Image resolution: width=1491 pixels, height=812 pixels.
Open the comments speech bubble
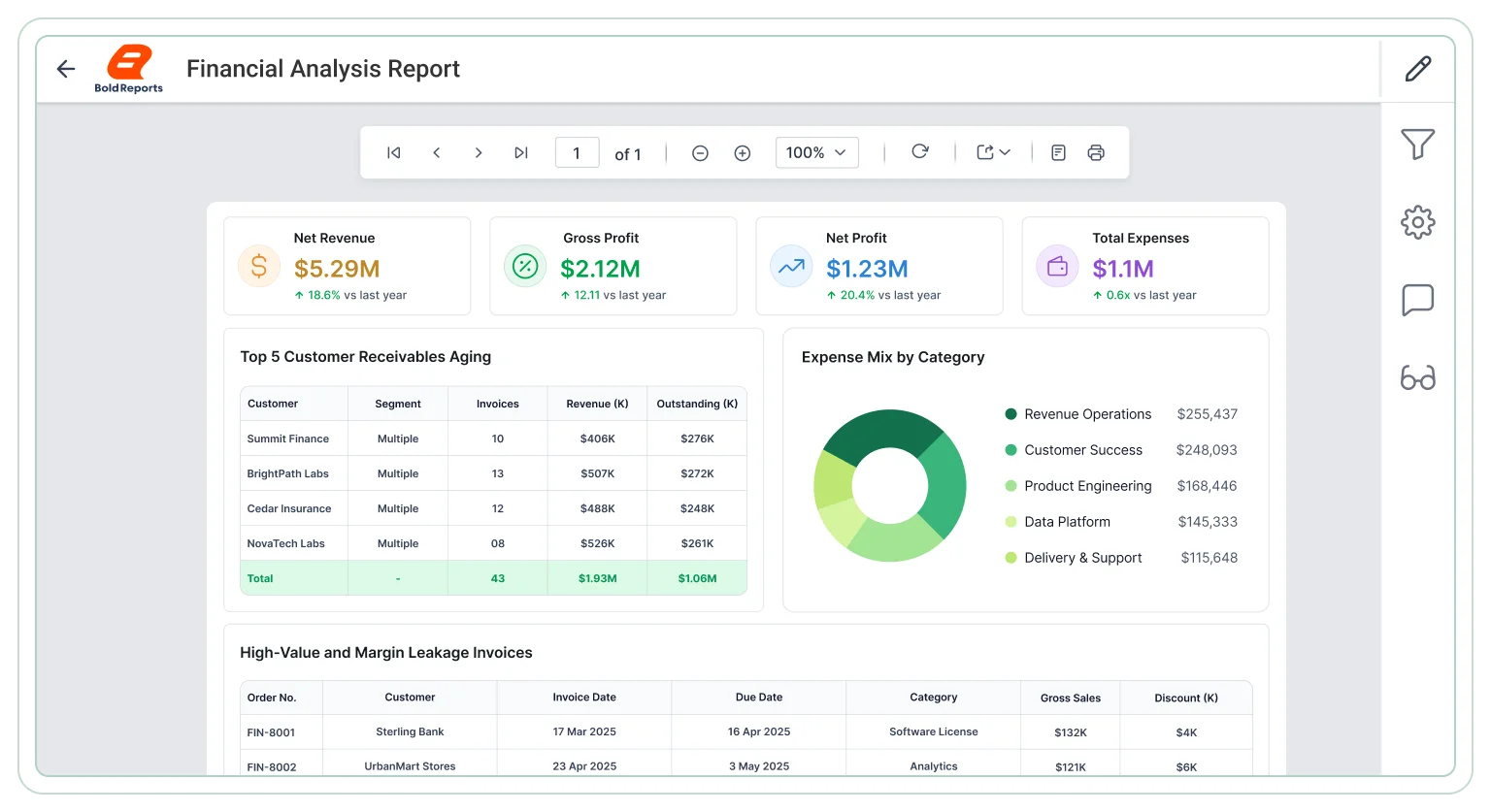coord(1418,300)
